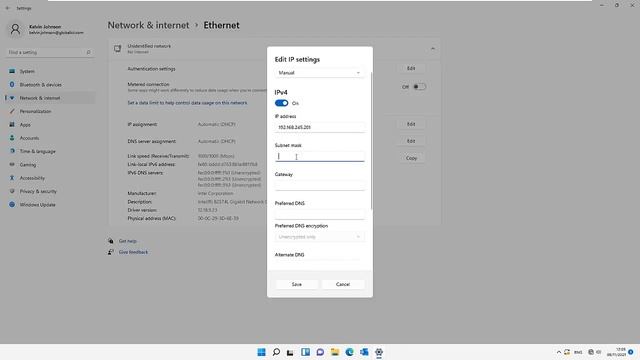Open the Windows Start button on taskbar
Image resolution: width=640 pixels, height=360 pixels.
[262, 352]
